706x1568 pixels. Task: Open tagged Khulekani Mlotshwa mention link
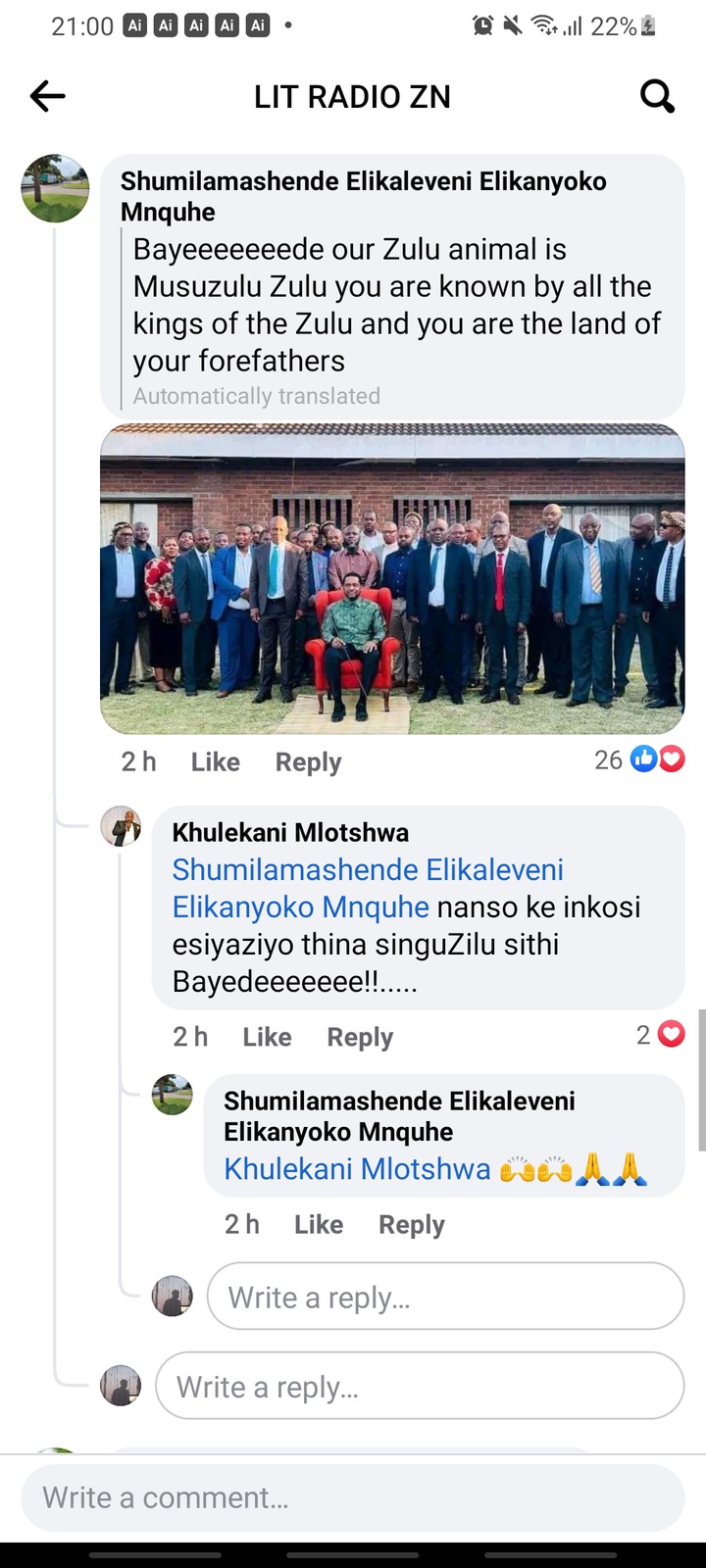click(357, 1169)
